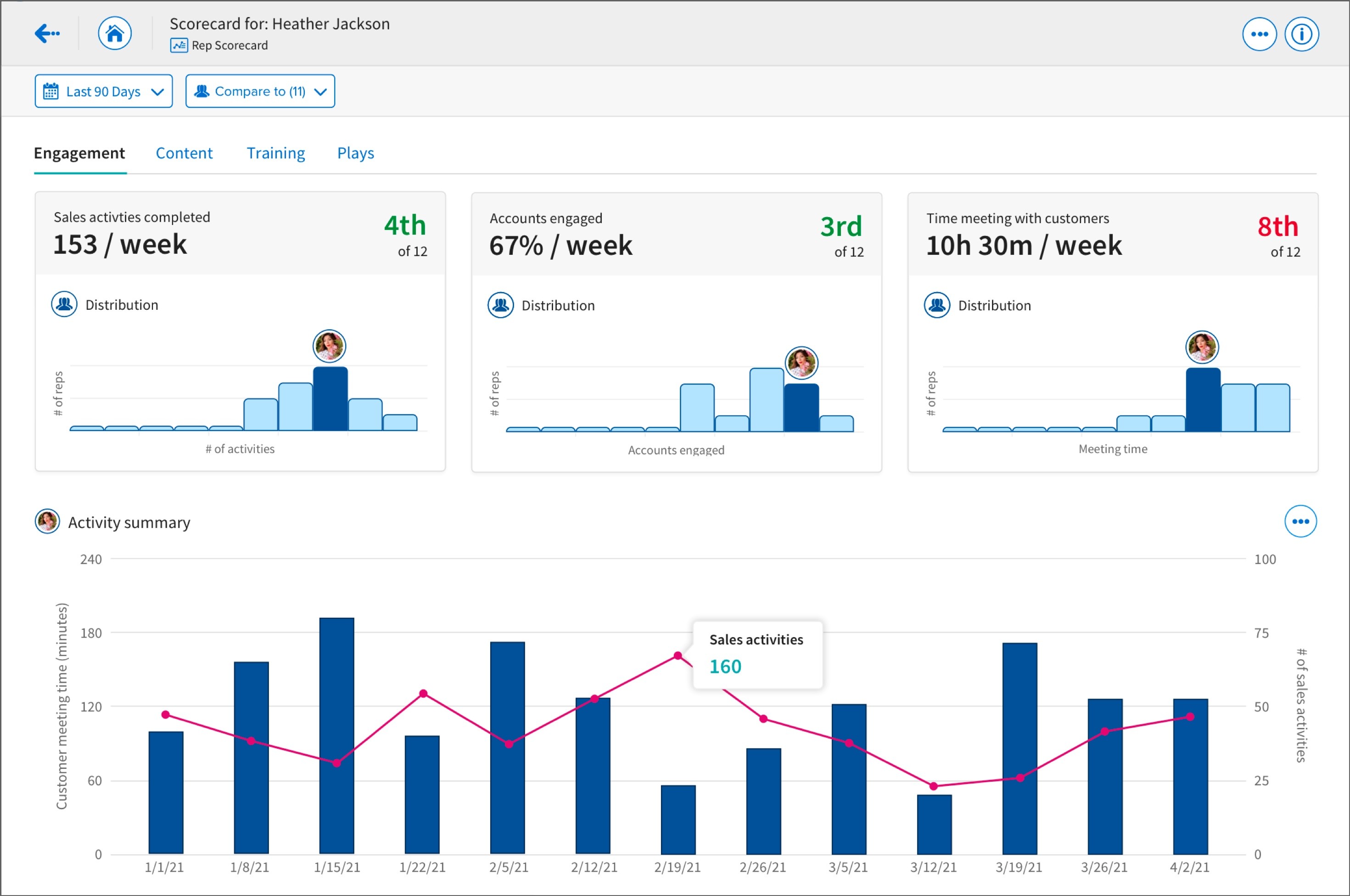The width and height of the screenshot is (1350, 896).
Task: Click Heather's avatar beside Activity summary
Action: click(47, 522)
